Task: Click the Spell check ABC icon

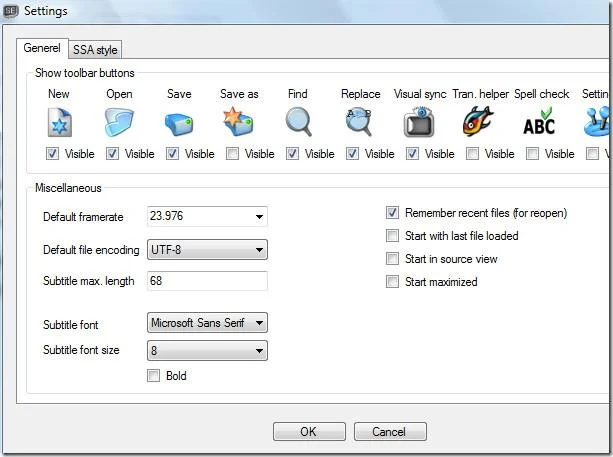Action: tap(539, 122)
